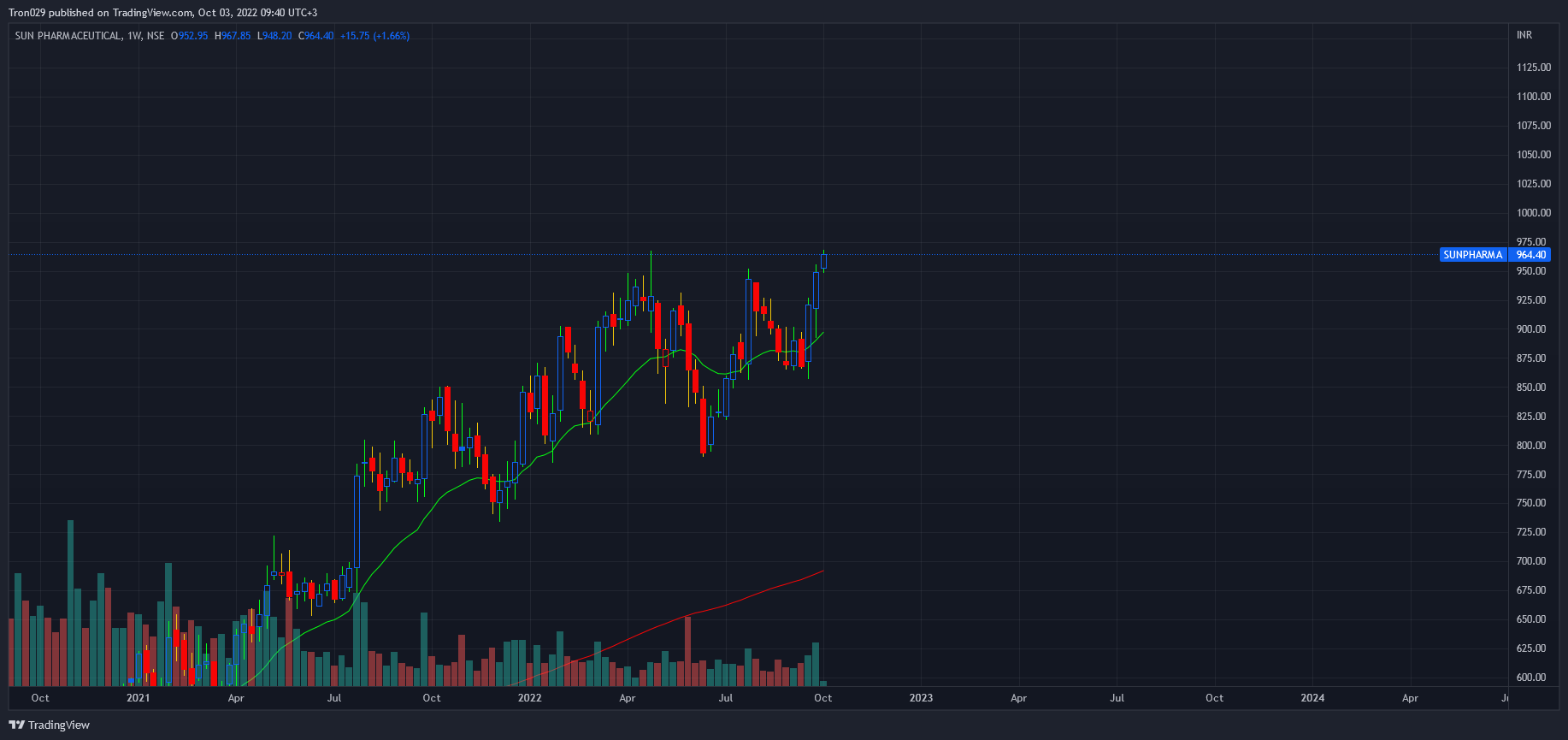Viewport: 1568px width, 740px height.
Task: Click the +15.75 (+1.66%) change value
Action: coord(374,36)
